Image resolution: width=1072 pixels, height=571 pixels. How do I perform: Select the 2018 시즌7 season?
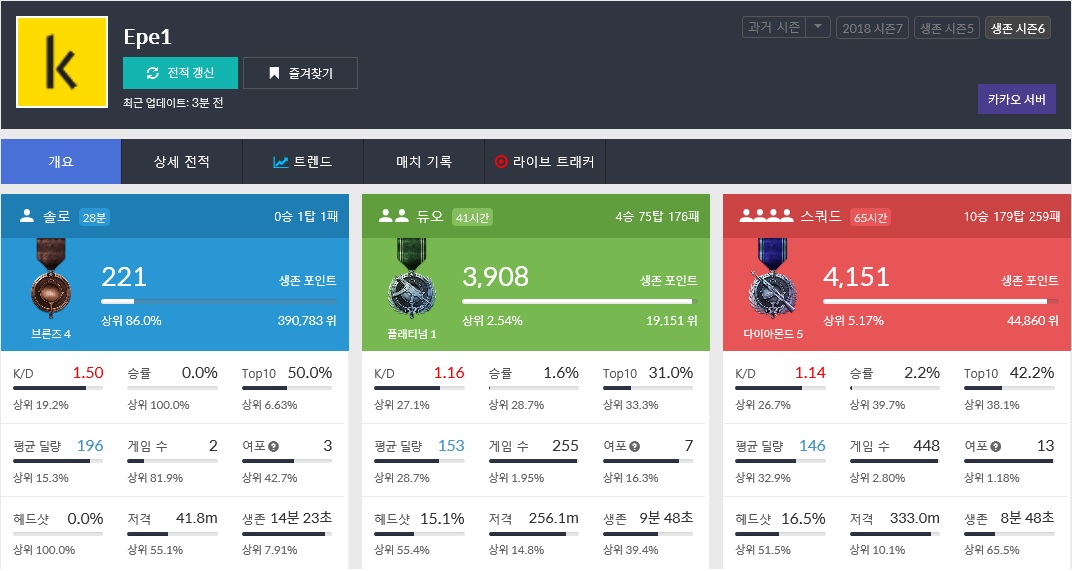click(x=872, y=28)
